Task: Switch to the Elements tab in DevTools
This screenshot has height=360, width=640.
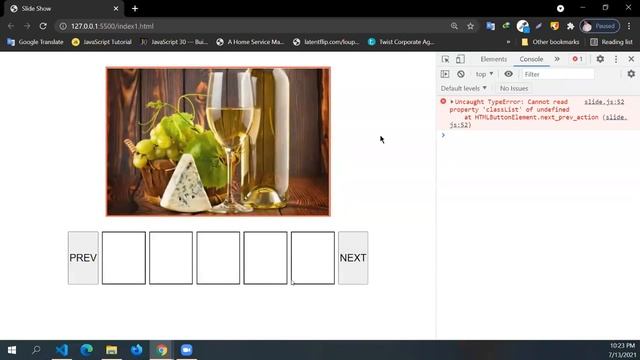Action: pos(493,59)
